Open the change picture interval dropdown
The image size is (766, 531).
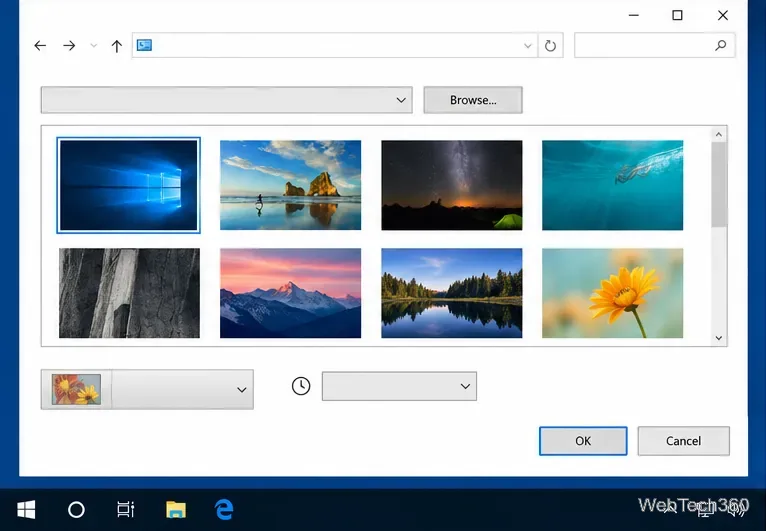pyautogui.click(x=399, y=386)
